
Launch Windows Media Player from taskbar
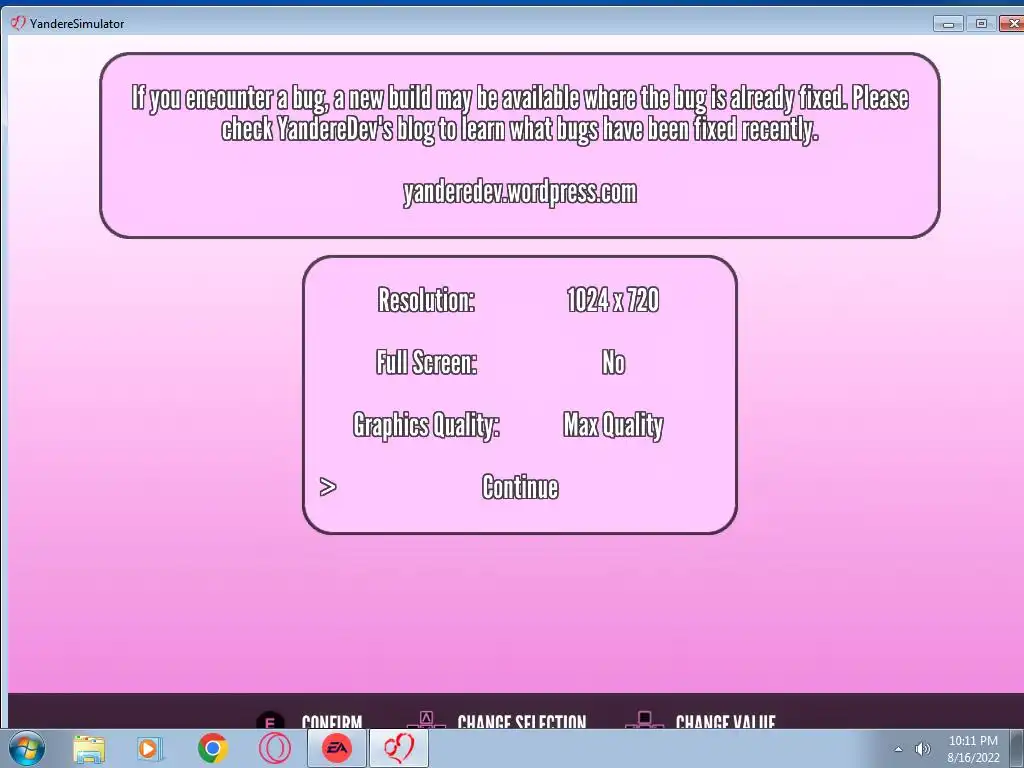(x=149, y=749)
